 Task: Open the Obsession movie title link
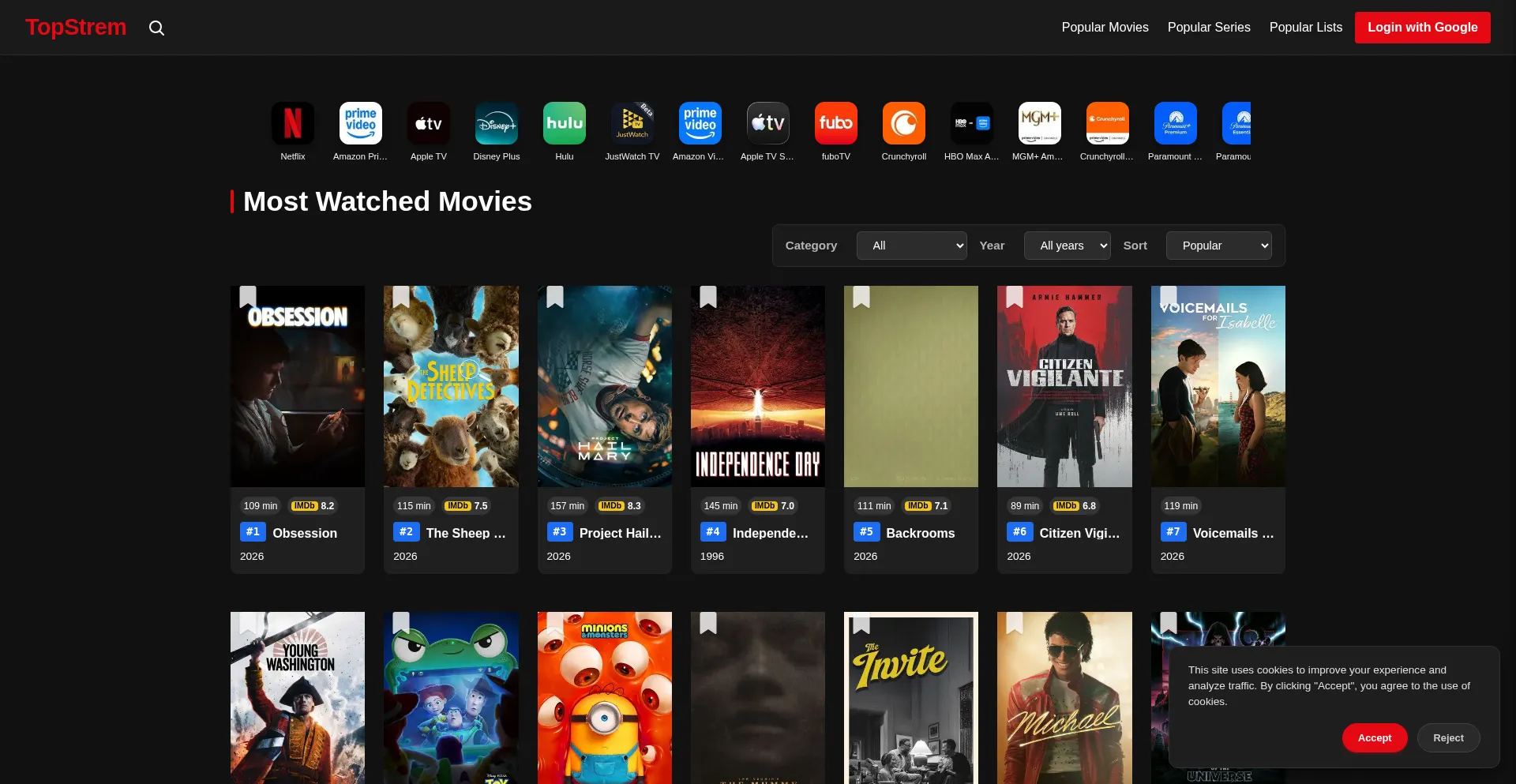tap(305, 533)
